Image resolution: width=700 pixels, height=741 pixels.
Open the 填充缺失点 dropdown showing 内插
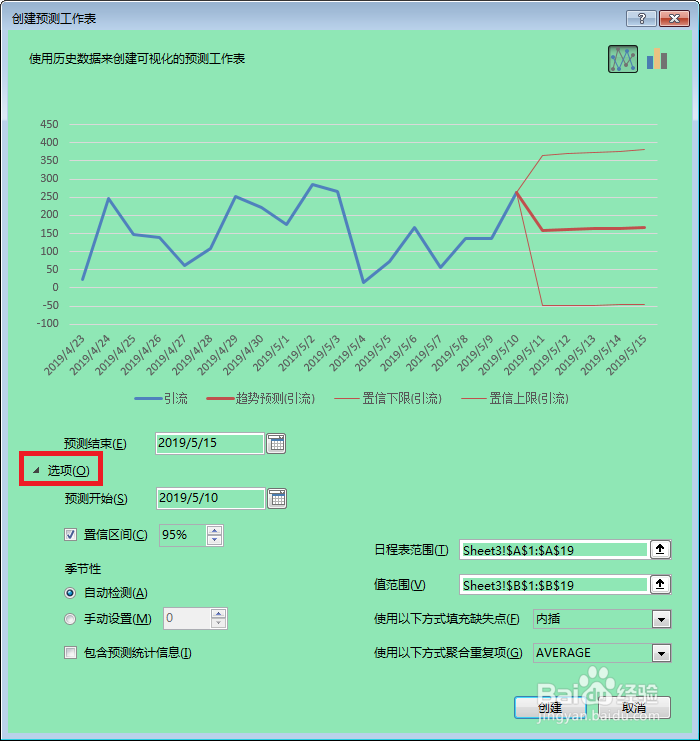pos(661,619)
